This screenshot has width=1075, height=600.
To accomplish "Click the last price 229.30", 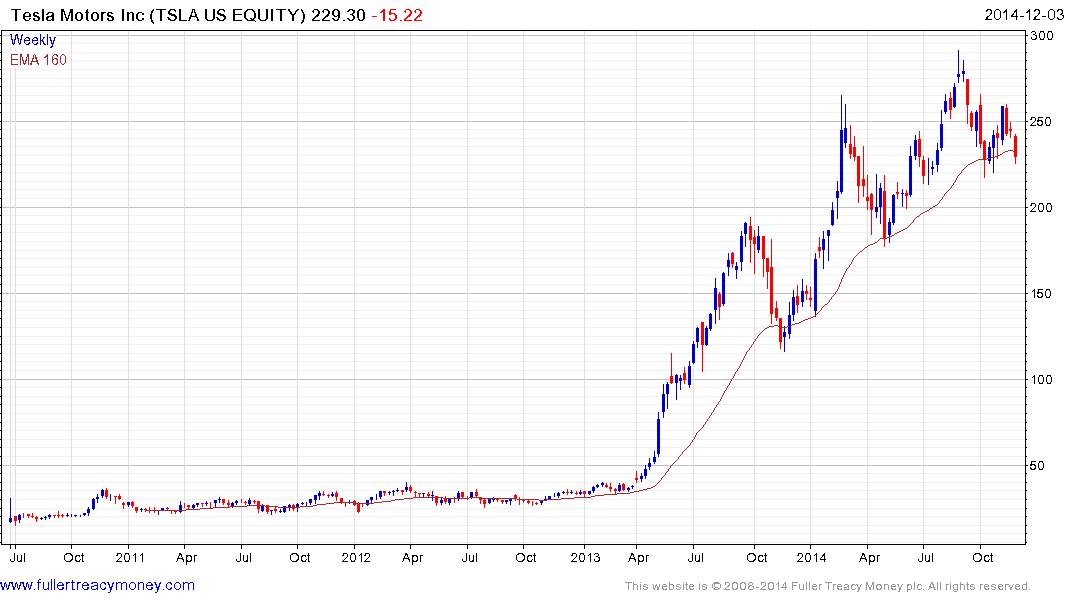I will pos(338,15).
